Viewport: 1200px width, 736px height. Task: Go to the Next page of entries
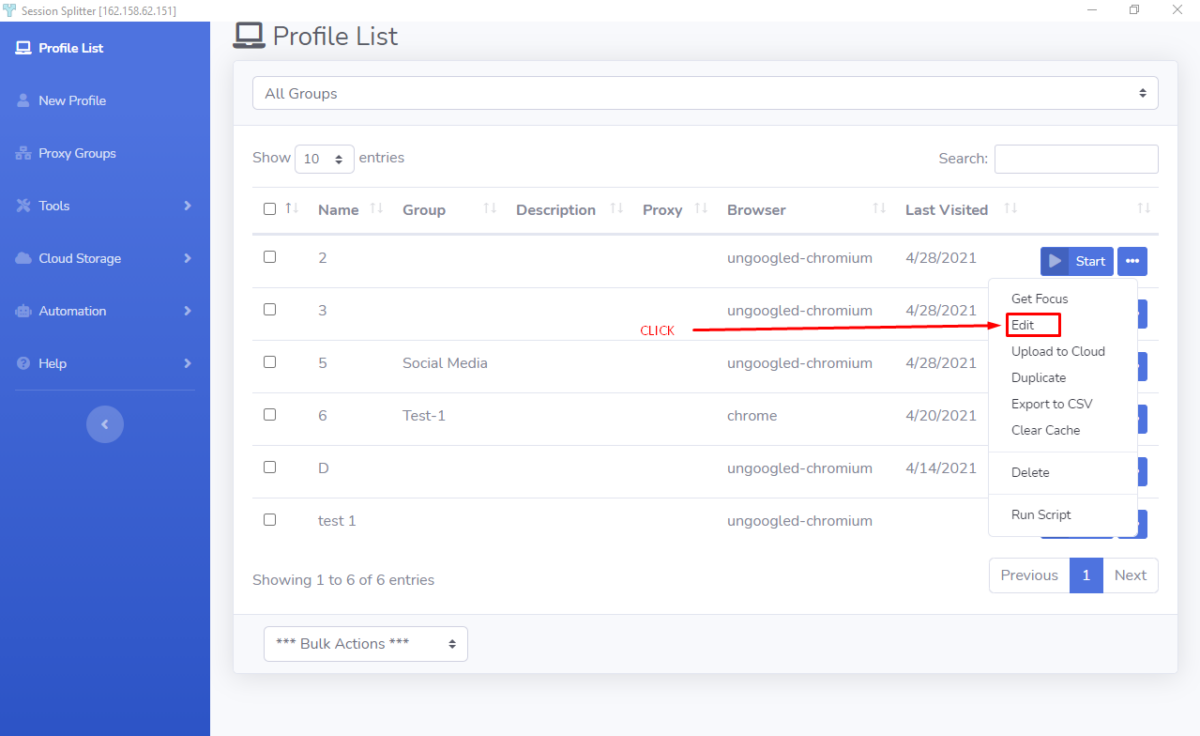[x=1130, y=575]
